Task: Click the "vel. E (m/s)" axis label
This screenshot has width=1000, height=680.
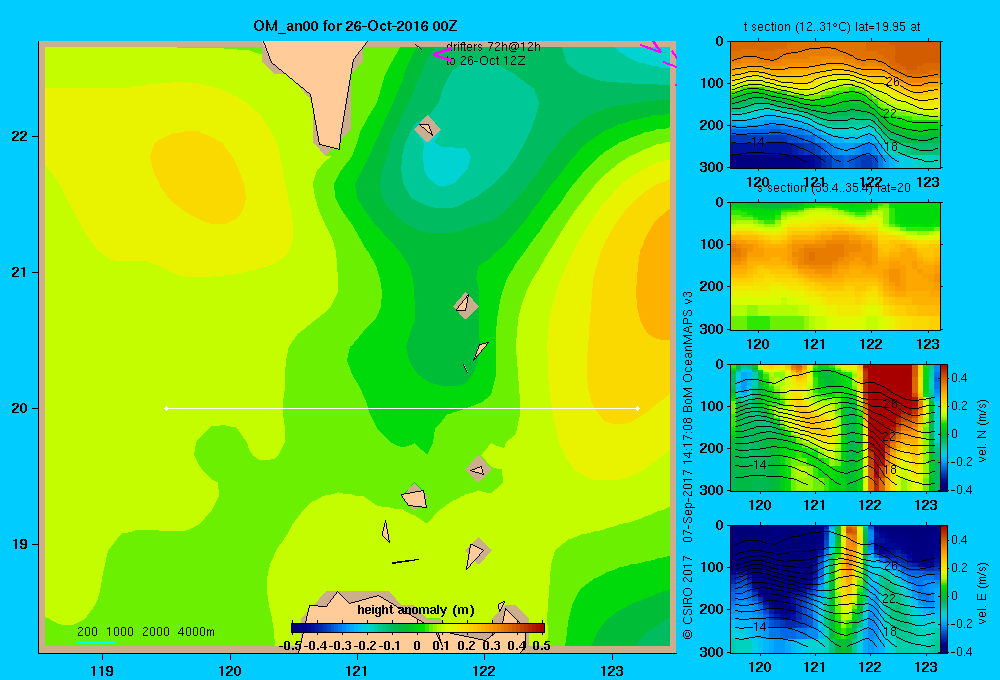Action: 982,593
